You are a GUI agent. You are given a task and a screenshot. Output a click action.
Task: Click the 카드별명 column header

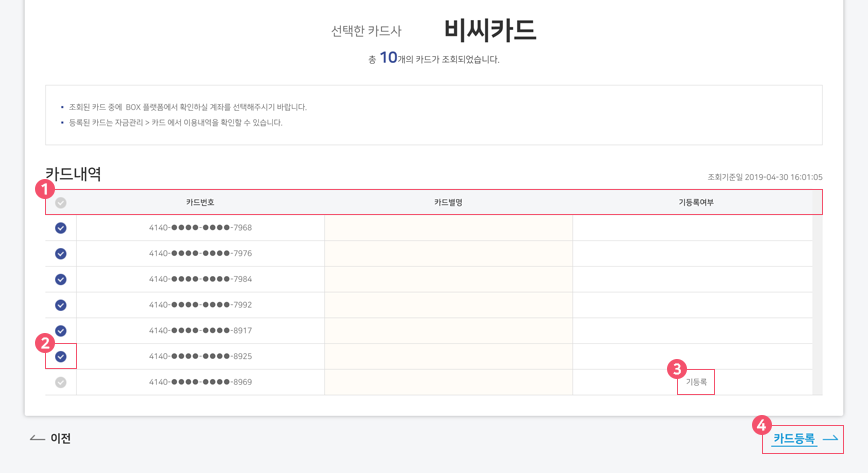click(x=448, y=203)
